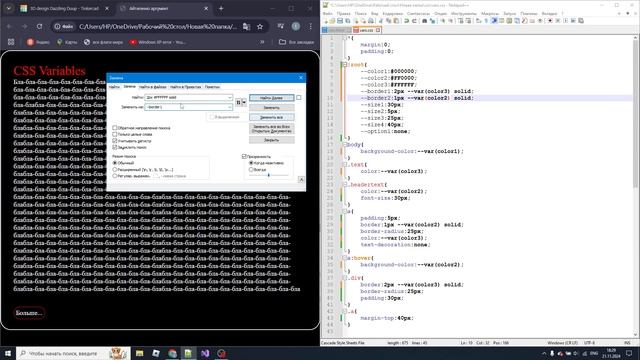Bookmark this page with the star icon
The width and height of the screenshot is (640, 360).
(260, 27)
